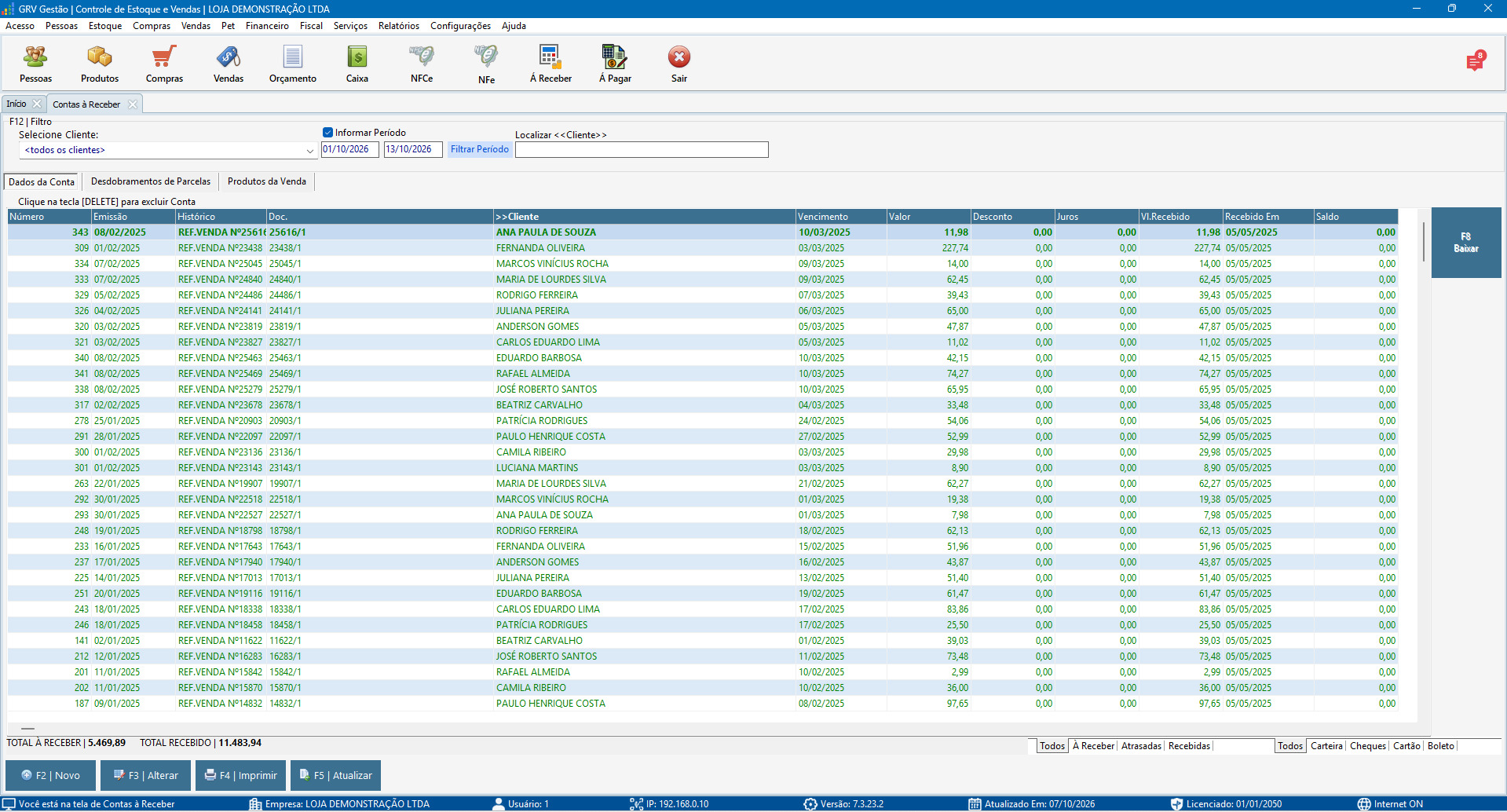Open the Compras shopping cart icon

tap(164, 64)
